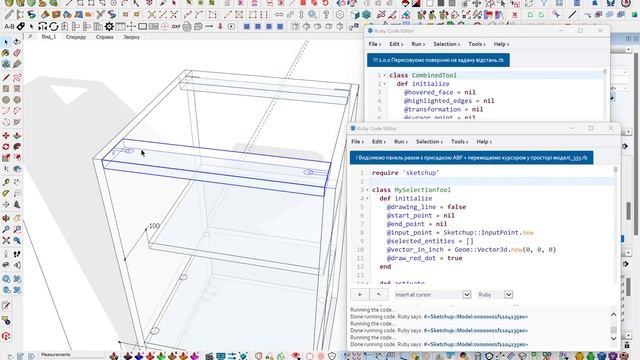Image resolution: width=640 pixels, height=360 pixels.
Task: Select the Circle tool
Action: coord(6,100)
